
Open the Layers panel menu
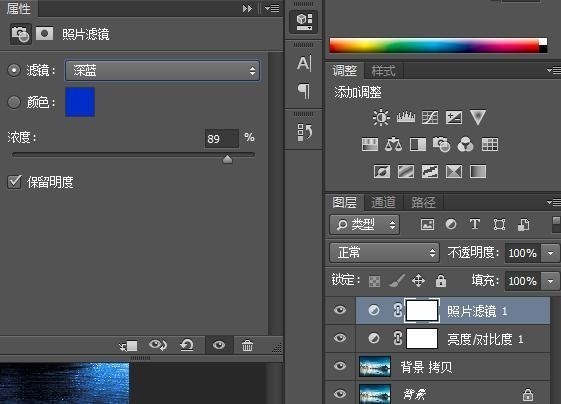[x=554, y=203]
